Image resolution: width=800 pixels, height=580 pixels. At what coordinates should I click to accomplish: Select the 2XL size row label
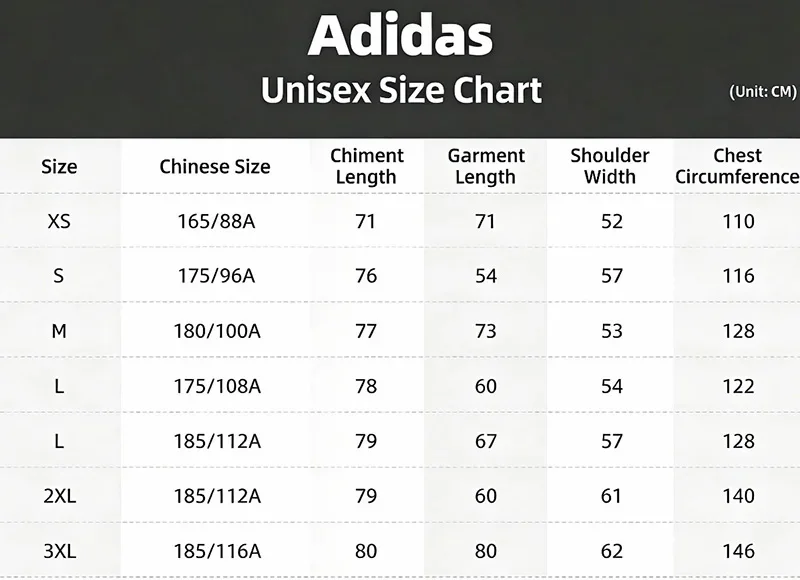pyautogui.click(x=60, y=496)
